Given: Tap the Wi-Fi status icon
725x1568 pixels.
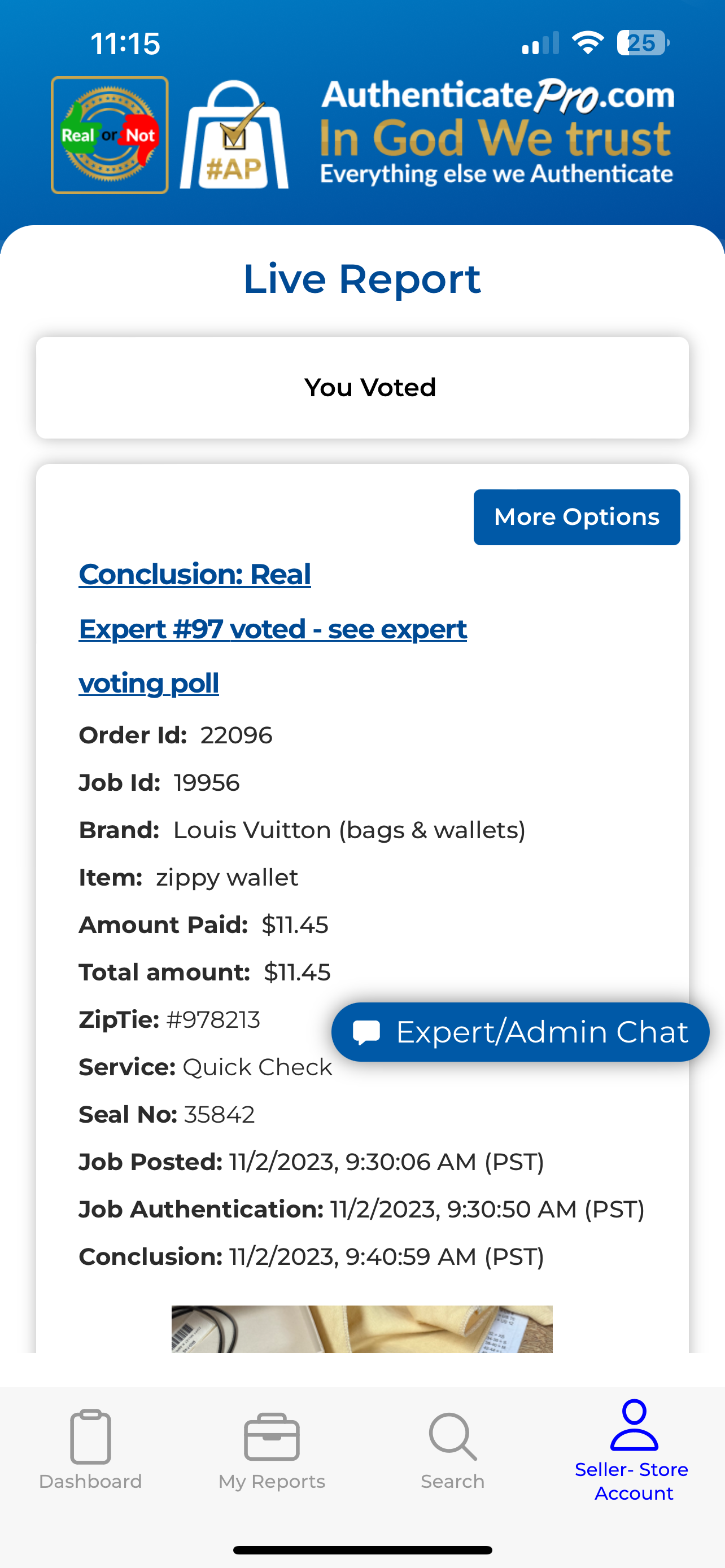Looking at the screenshot, I should pyautogui.click(x=587, y=42).
